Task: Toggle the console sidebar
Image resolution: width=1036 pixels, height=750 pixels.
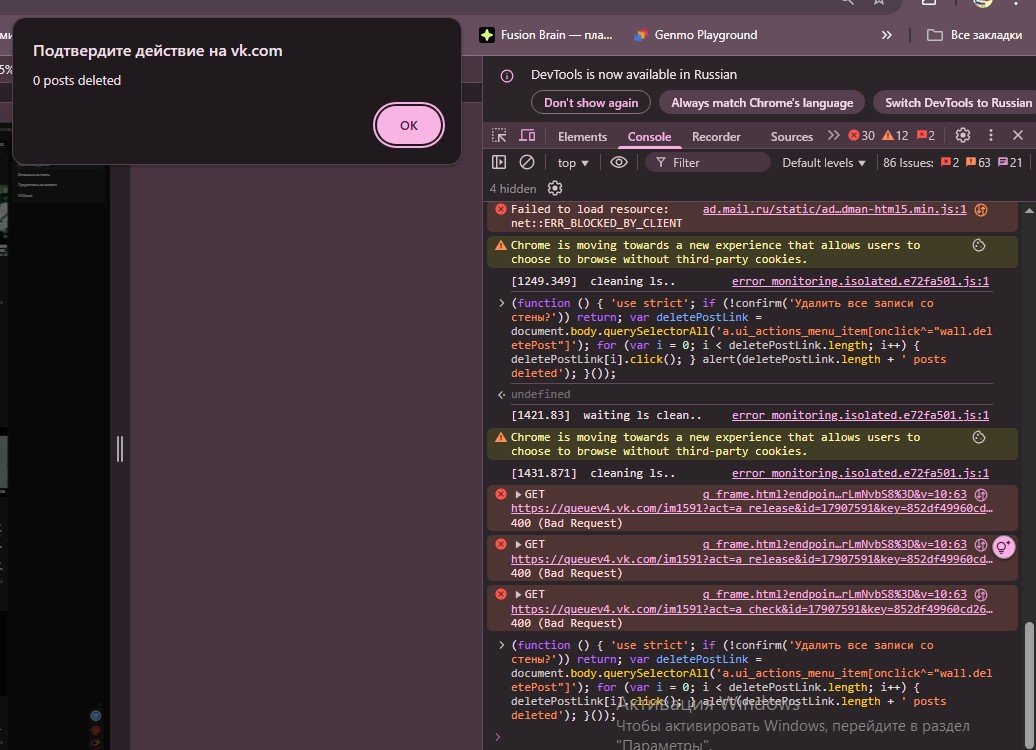Action: click(499, 162)
